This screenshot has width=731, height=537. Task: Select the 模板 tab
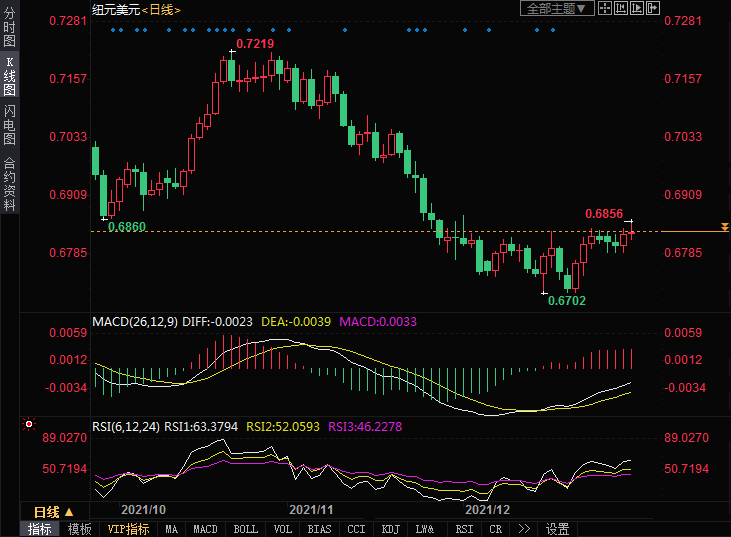[x=80, y=529]
